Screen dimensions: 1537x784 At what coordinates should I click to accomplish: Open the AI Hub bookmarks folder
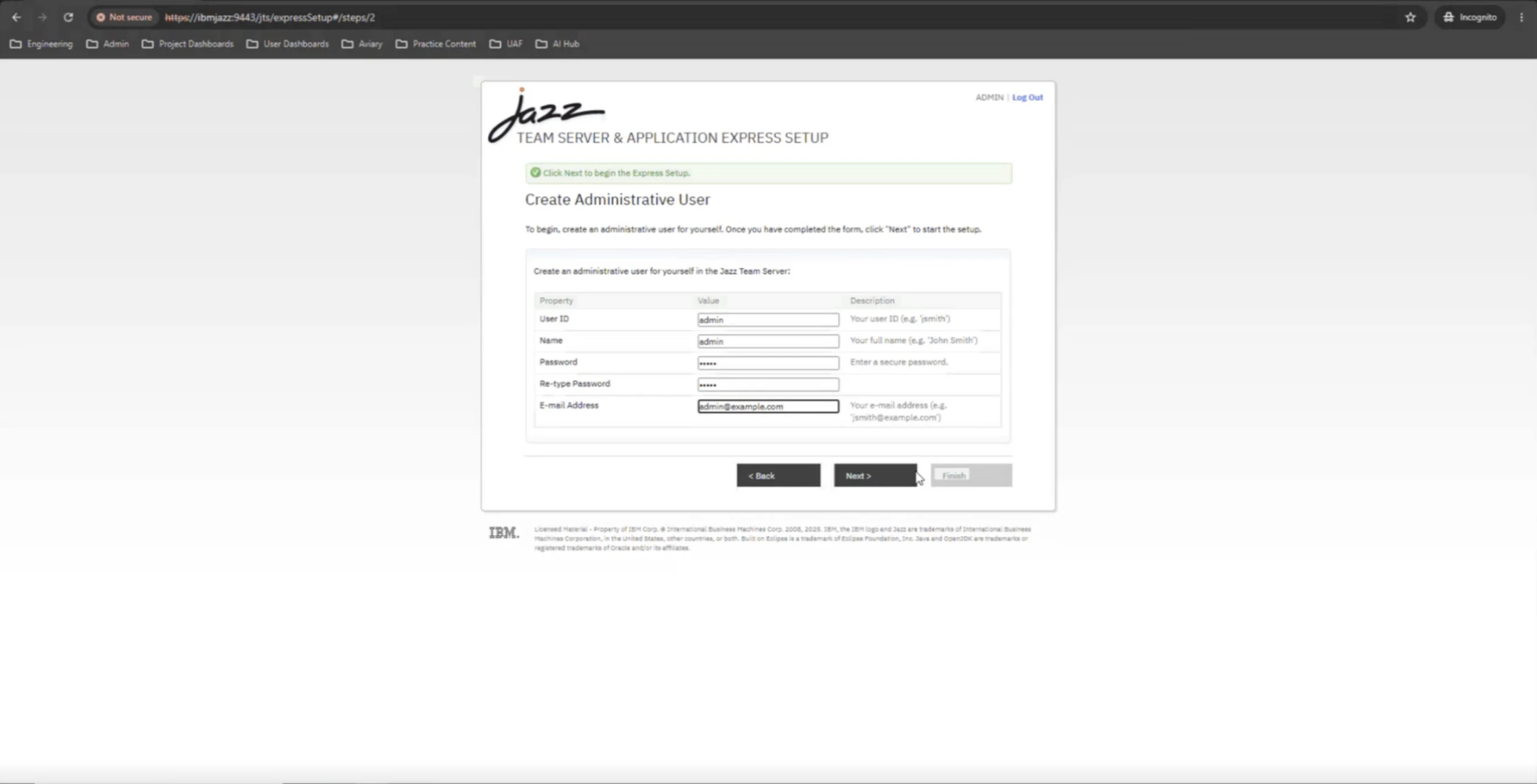click(x=557, y=44)
